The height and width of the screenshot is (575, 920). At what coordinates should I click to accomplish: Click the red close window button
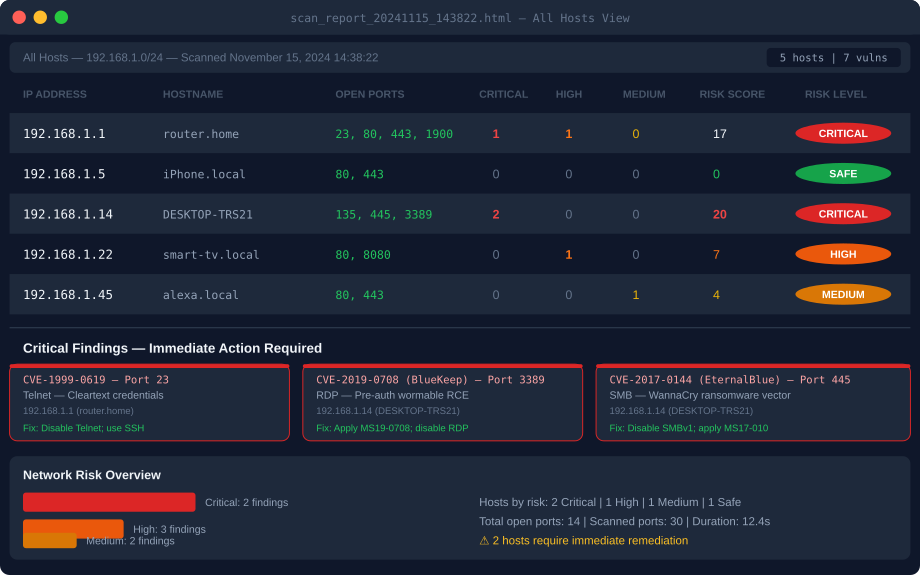[x=19, y=18]
